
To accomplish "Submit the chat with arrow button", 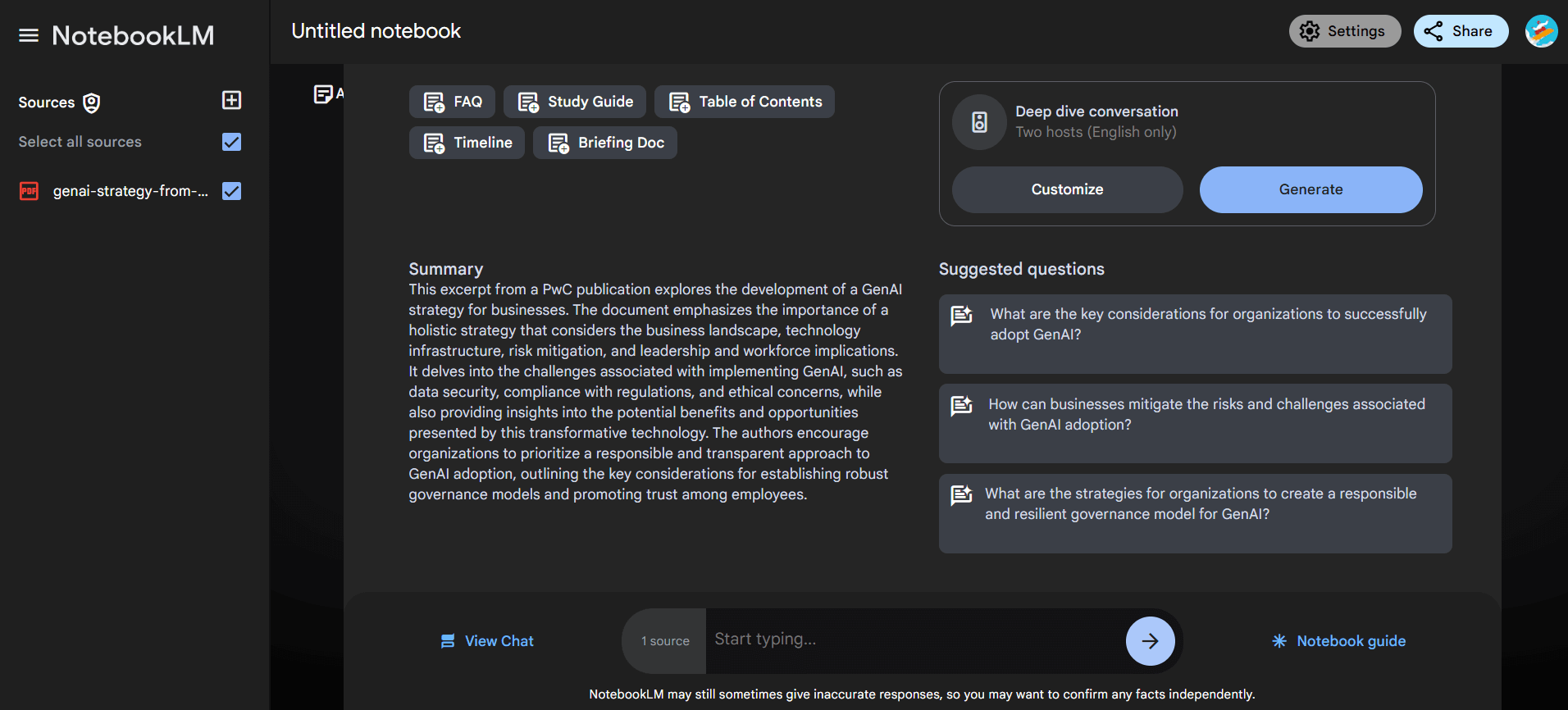I will (1150, 640).
